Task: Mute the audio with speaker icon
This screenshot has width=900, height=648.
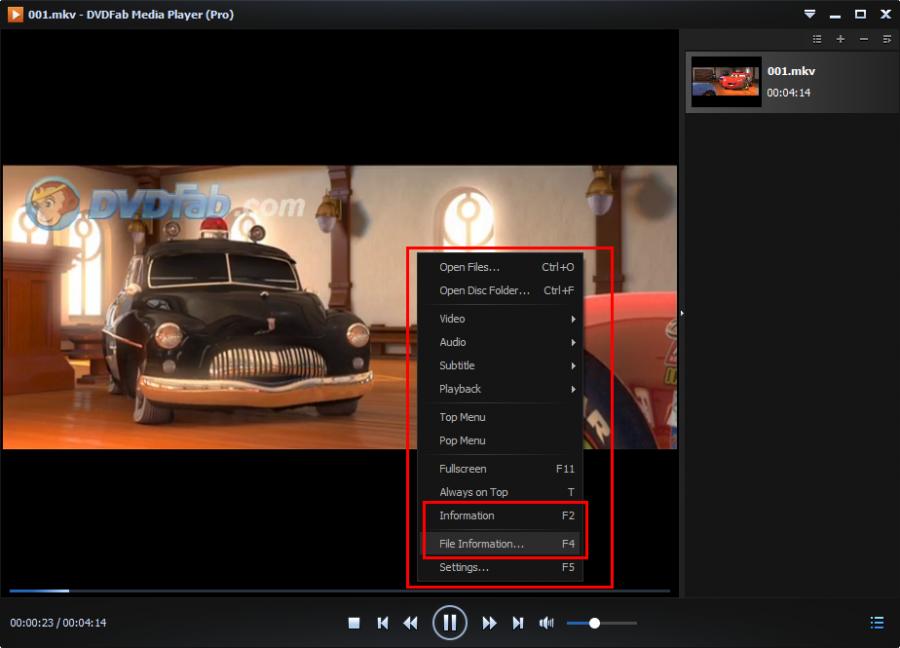Action: (546, 623)
